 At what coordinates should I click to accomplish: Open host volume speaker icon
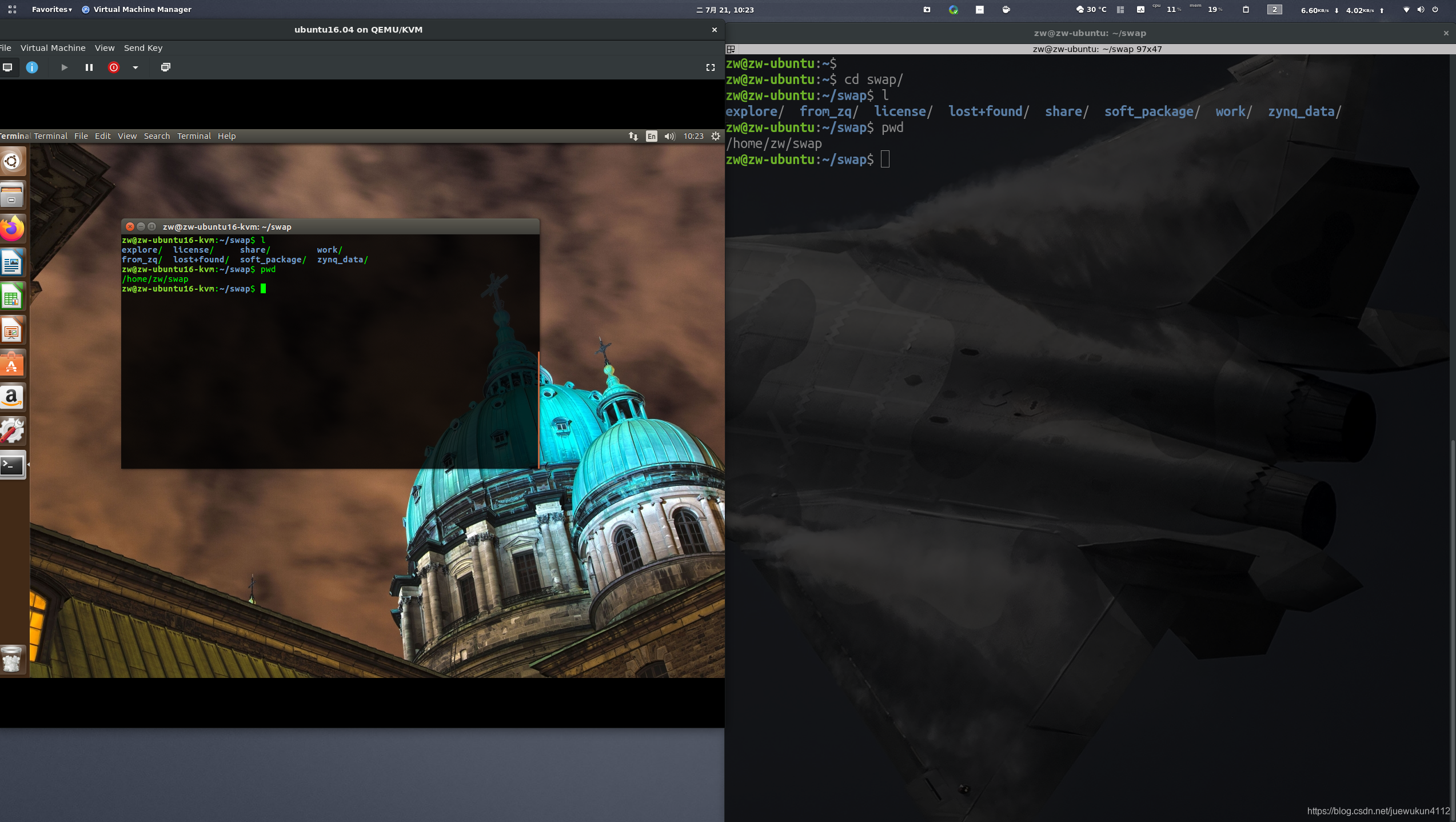[x=1421, y=10]
